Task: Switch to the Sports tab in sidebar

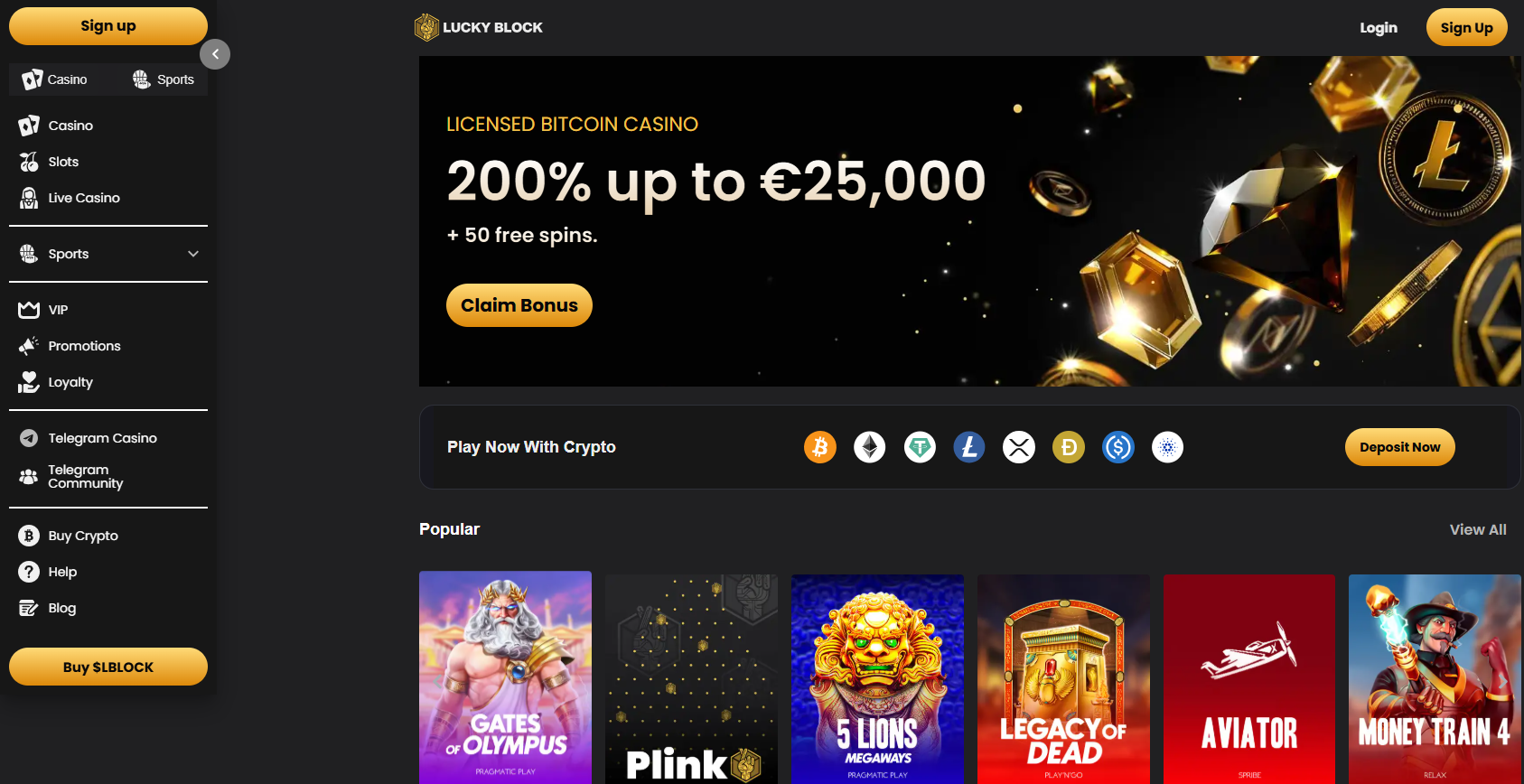Action: pos(163,79)
